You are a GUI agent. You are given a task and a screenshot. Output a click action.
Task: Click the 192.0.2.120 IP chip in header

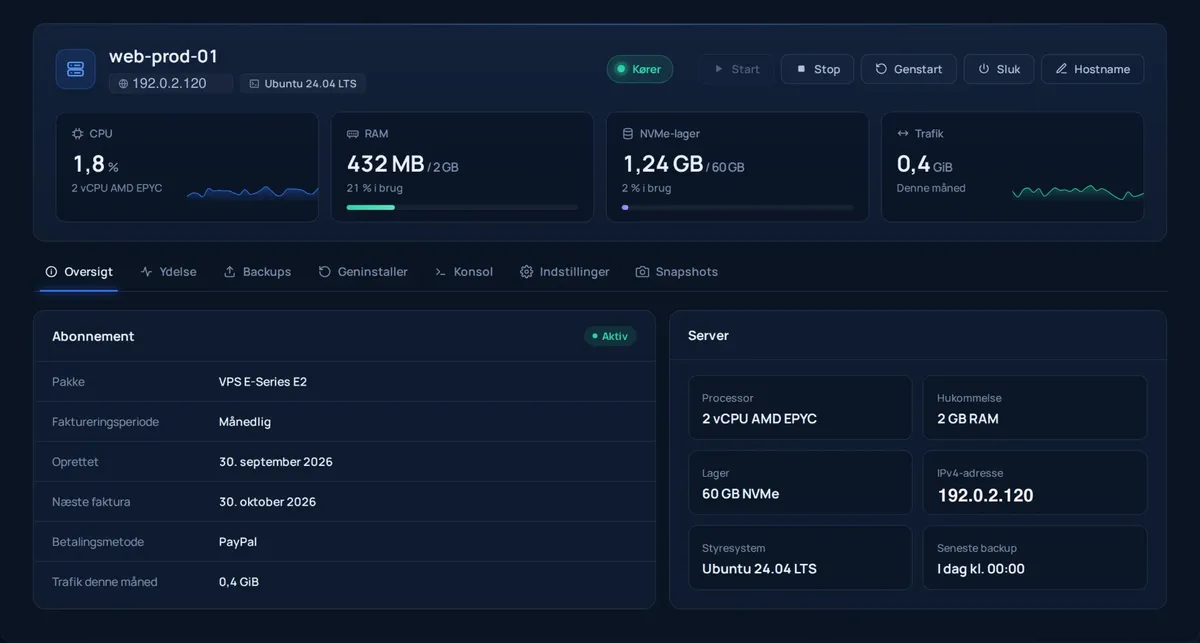pyautogui.click(x=171, y=84)
